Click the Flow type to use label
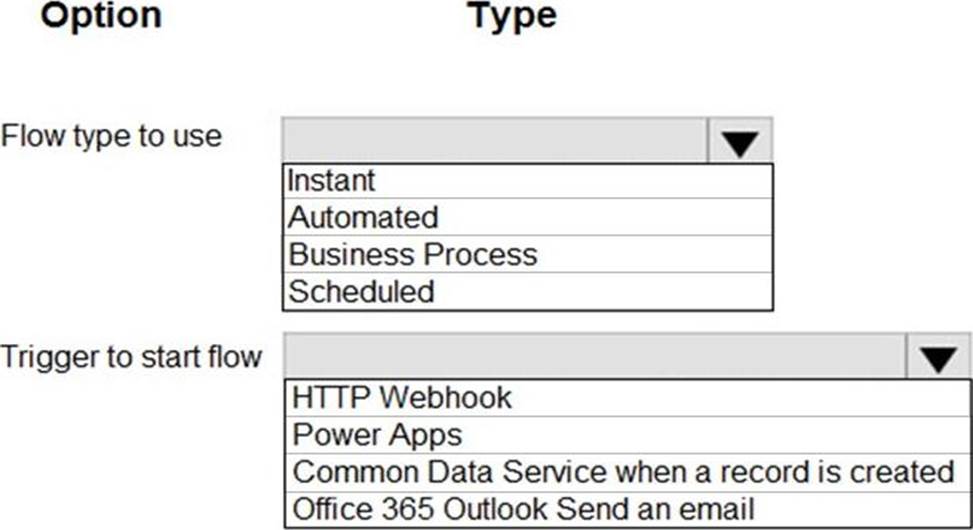Image resolution: width=973 pixels, height=530 pixels. tap(111, 136)
